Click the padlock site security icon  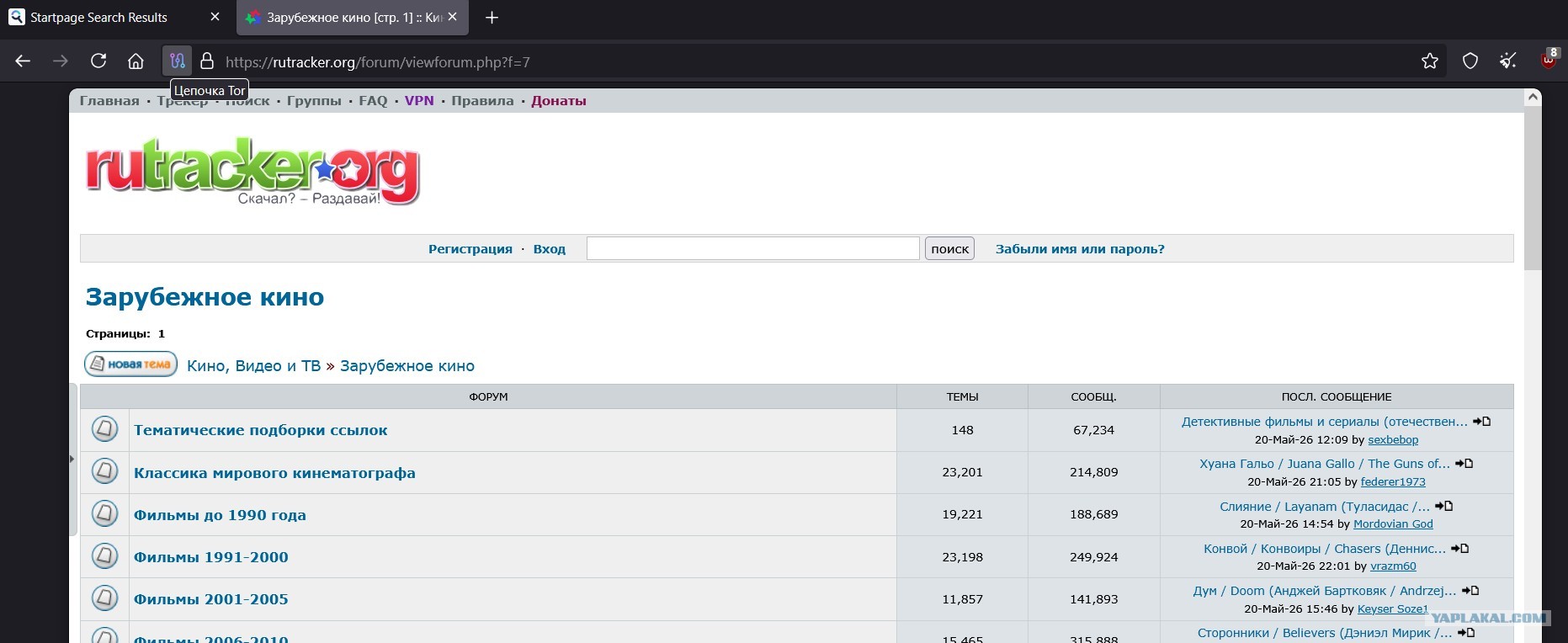click(207, 61)
